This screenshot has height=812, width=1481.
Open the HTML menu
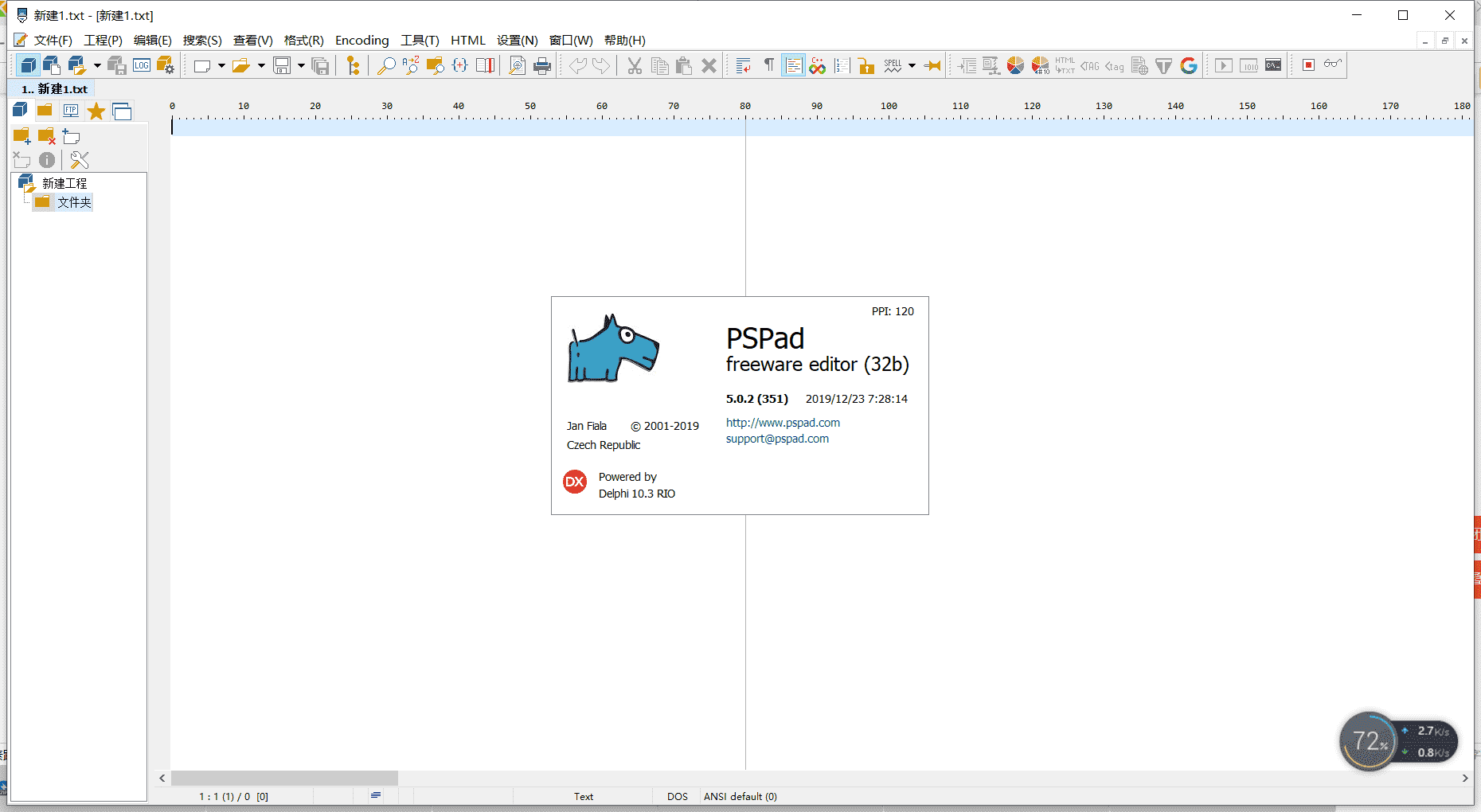pyautogui.click(x=468, y=41)
